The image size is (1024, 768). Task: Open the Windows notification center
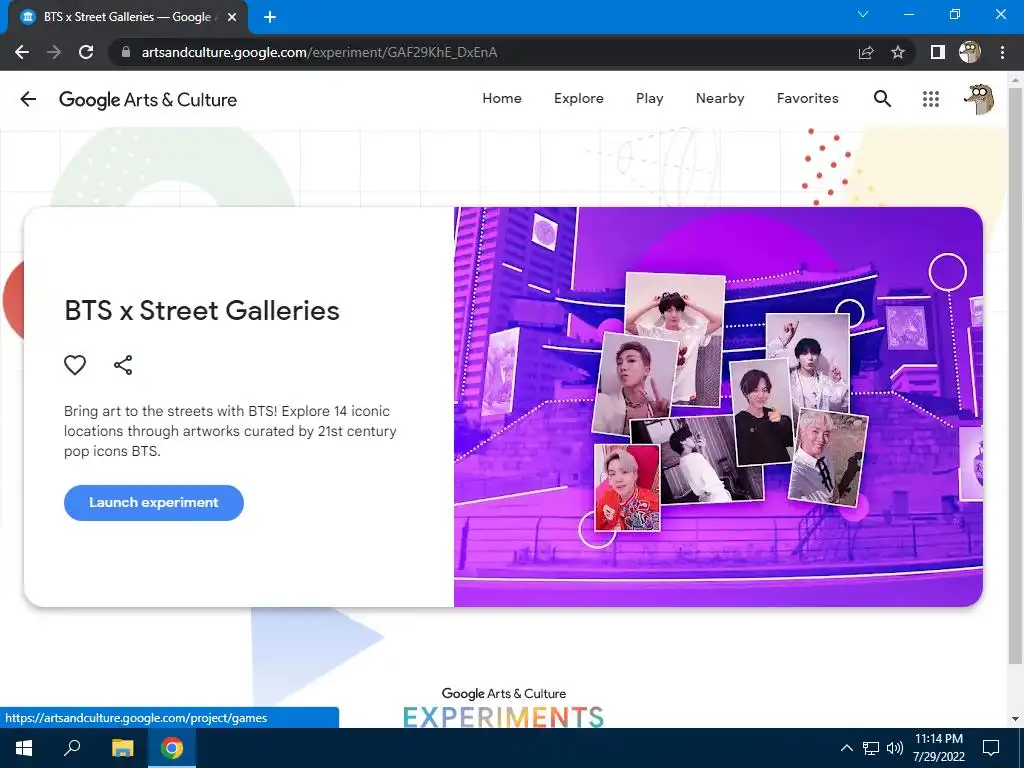pos(991,748)
